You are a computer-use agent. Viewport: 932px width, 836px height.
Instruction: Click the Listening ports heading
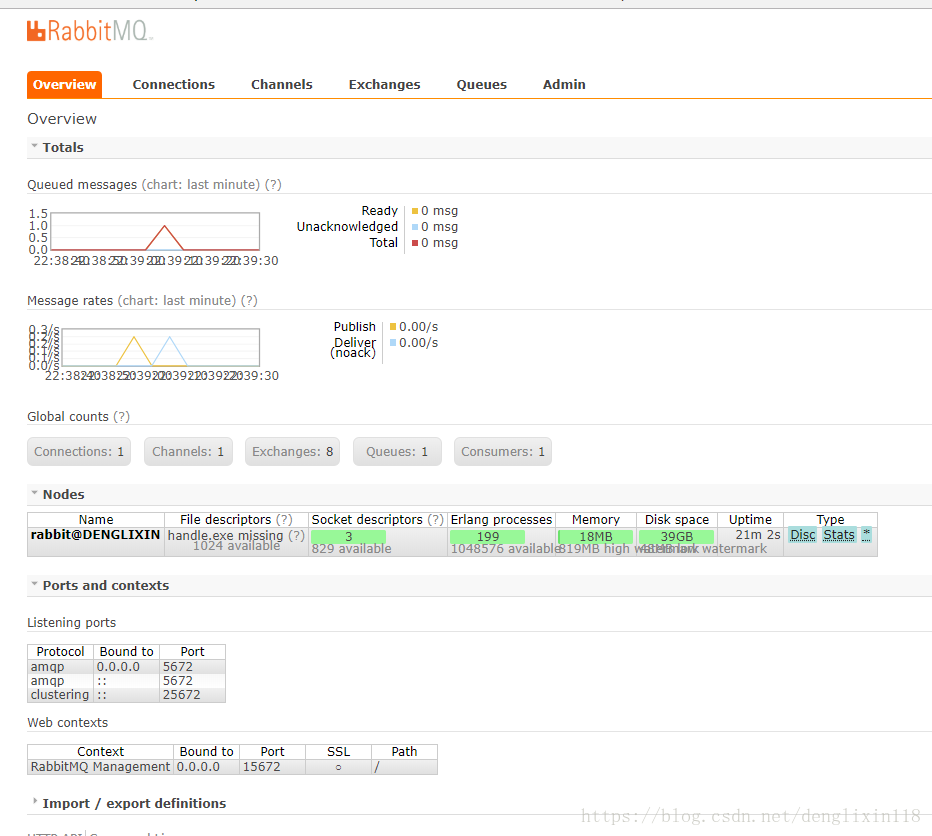pyautogui.click(x=72, y=623)
